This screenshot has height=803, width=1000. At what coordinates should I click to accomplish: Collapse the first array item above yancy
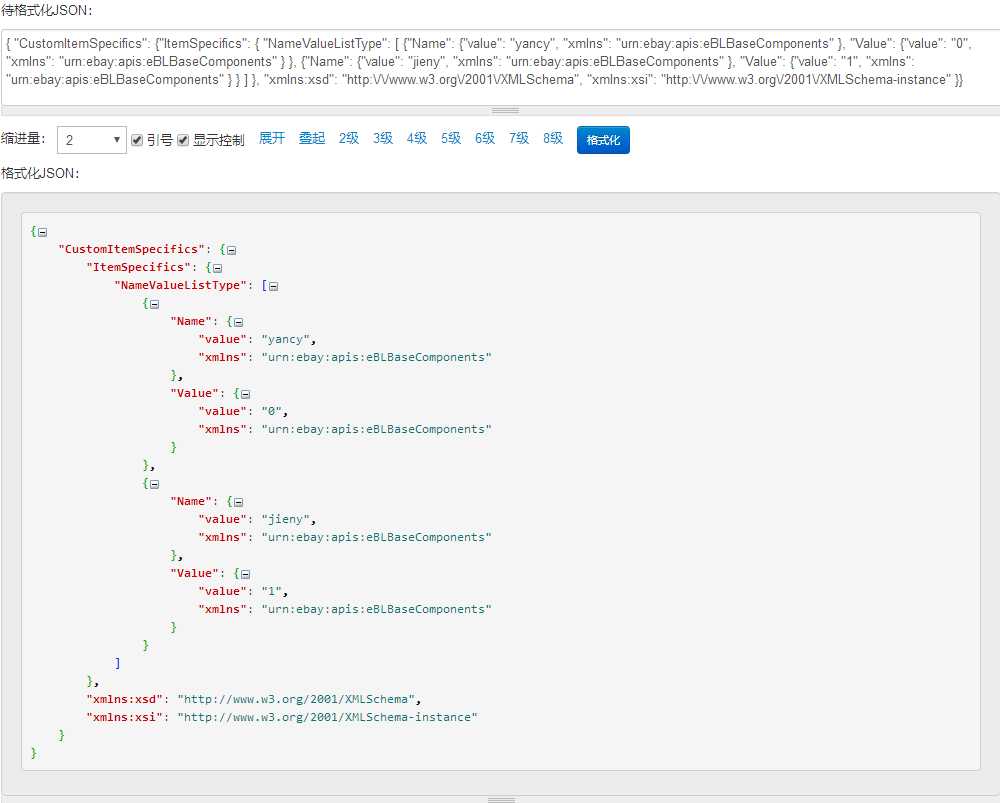(x=154, y=304)
